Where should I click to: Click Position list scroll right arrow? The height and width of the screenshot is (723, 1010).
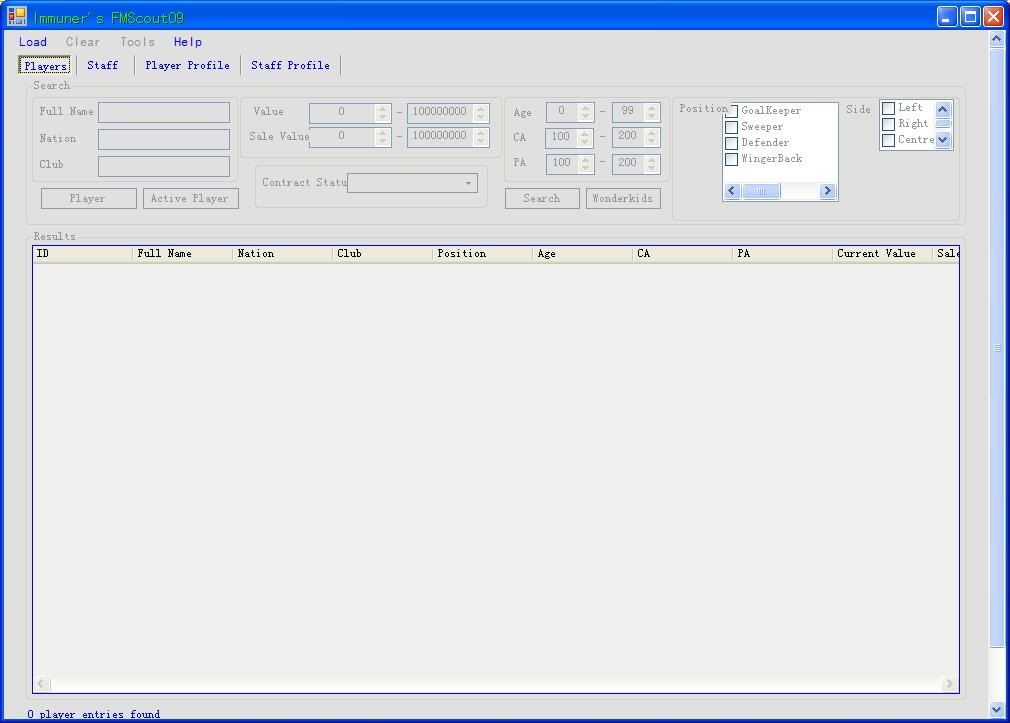[x=828, y=191]
